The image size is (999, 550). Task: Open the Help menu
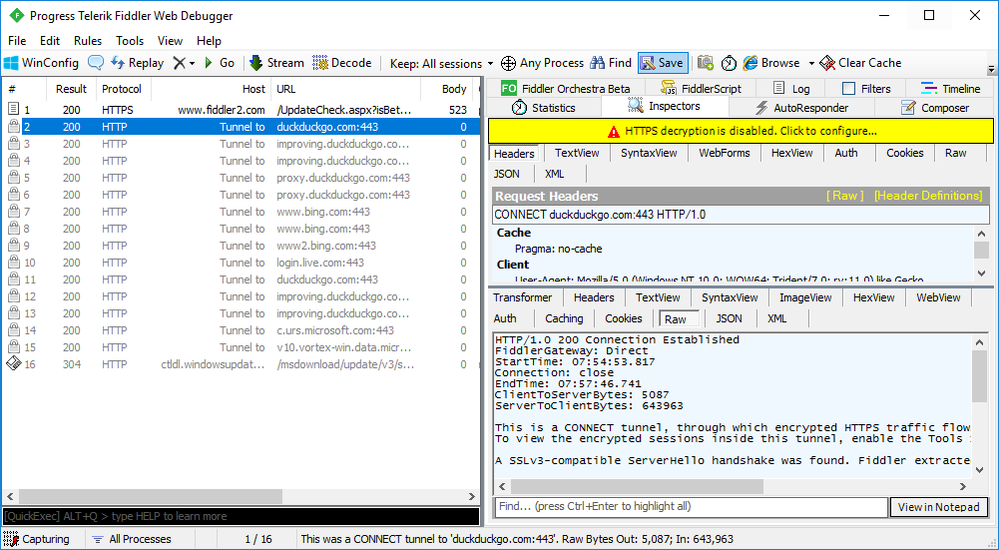click(x=209, y=41)
